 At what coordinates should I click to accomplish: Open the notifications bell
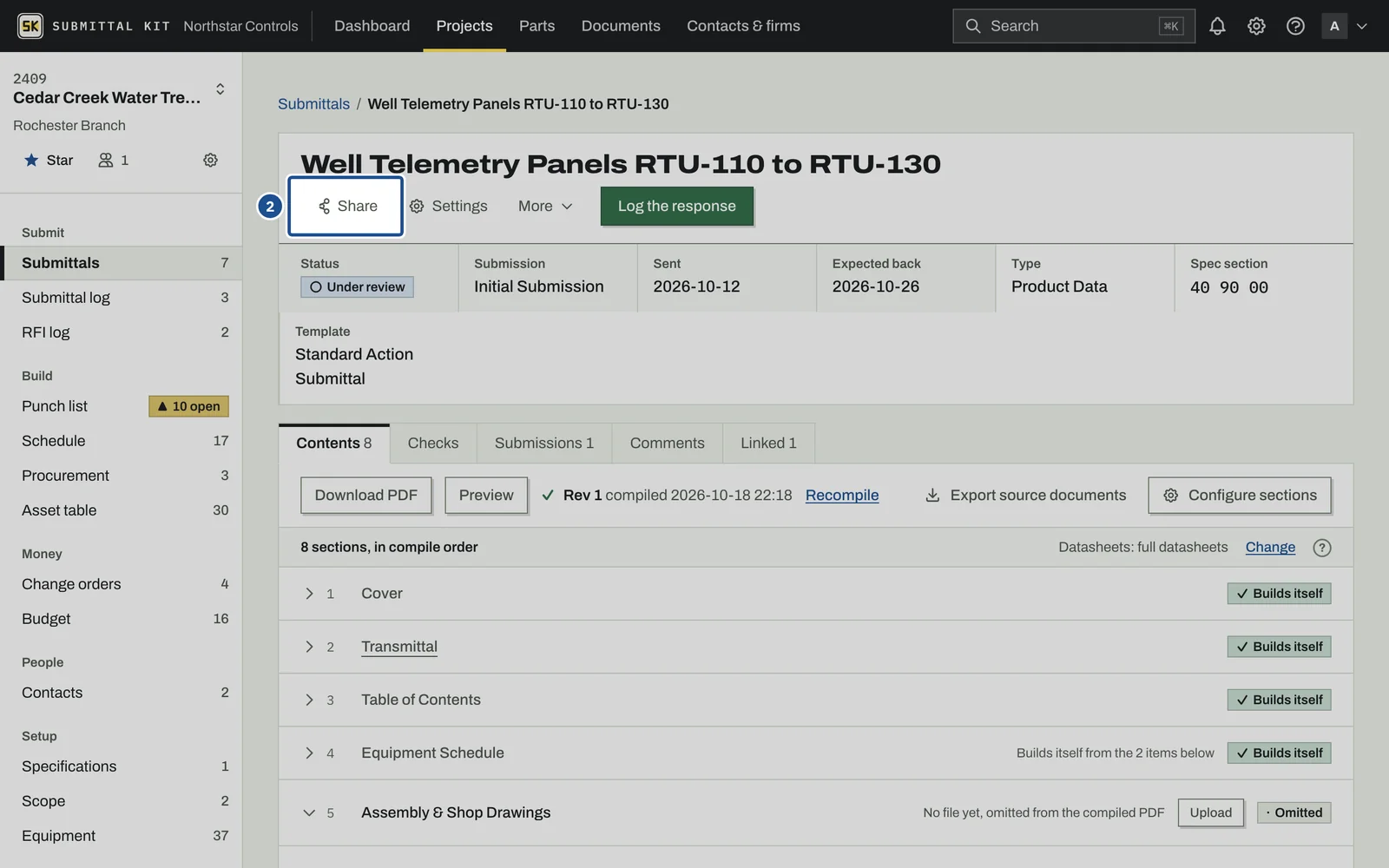pos(1217,26)
